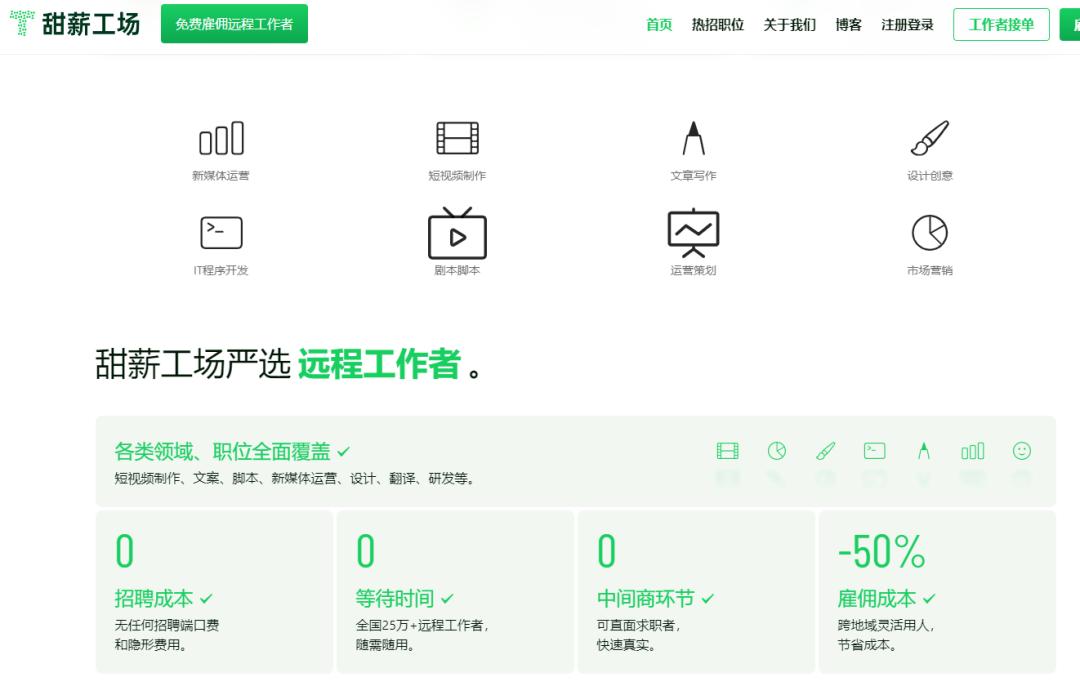
Task: Click the smiley face icon in the banner row
Action: click(x=1022, y=451)
